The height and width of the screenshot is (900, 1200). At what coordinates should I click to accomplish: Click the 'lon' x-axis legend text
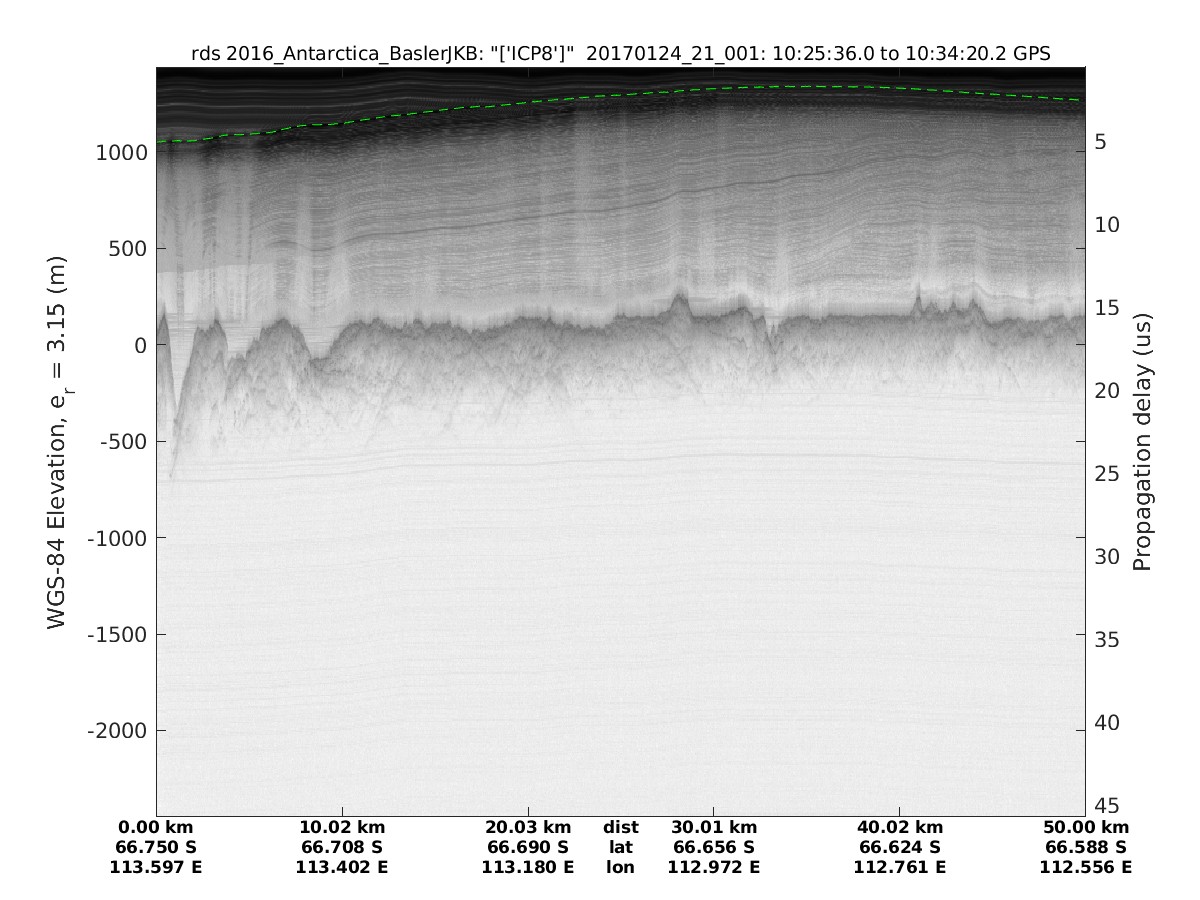[x=620, y=867]
